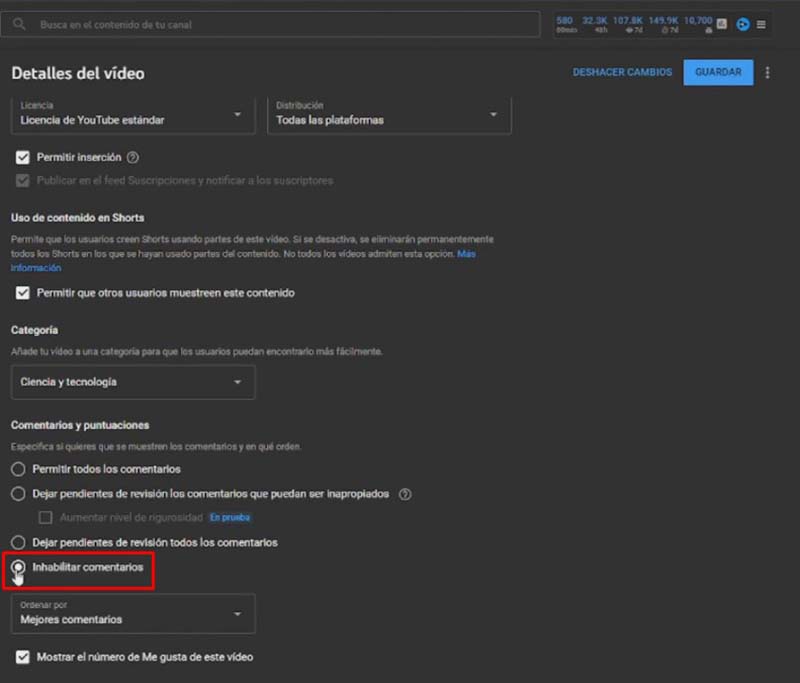Toggle Aumentar nivel de rigurosidad checkbox

click(x=45, y=518)
